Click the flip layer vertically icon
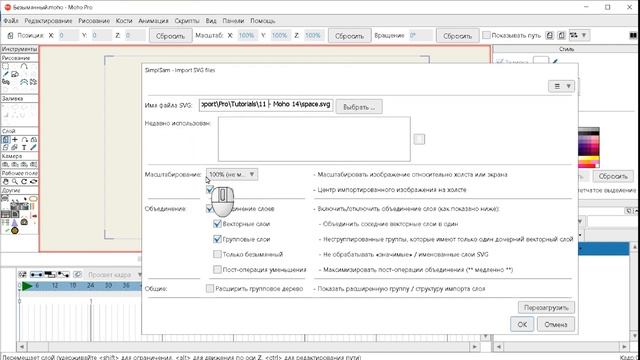The width and height of the screenshot is (640, 360). point(561,36)
